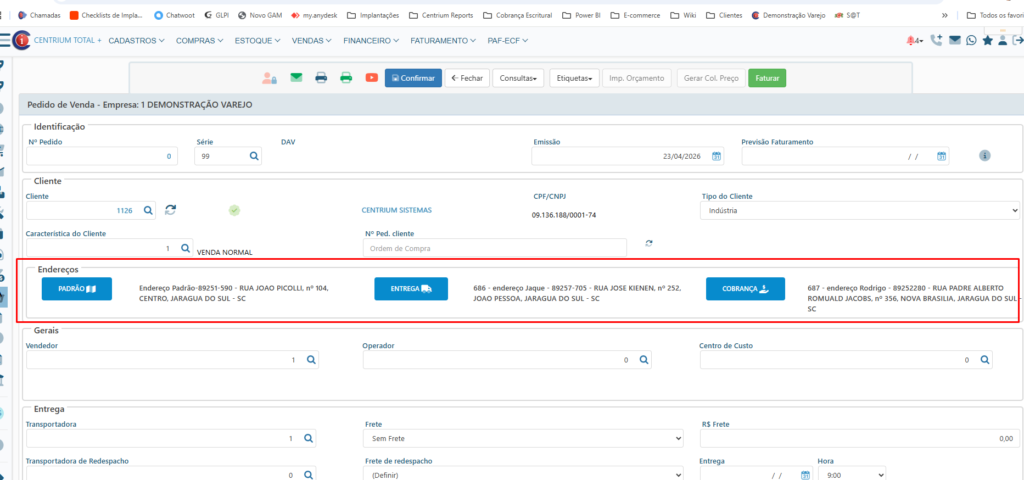Open the VENDAS menu

click(x=313, y=40)
